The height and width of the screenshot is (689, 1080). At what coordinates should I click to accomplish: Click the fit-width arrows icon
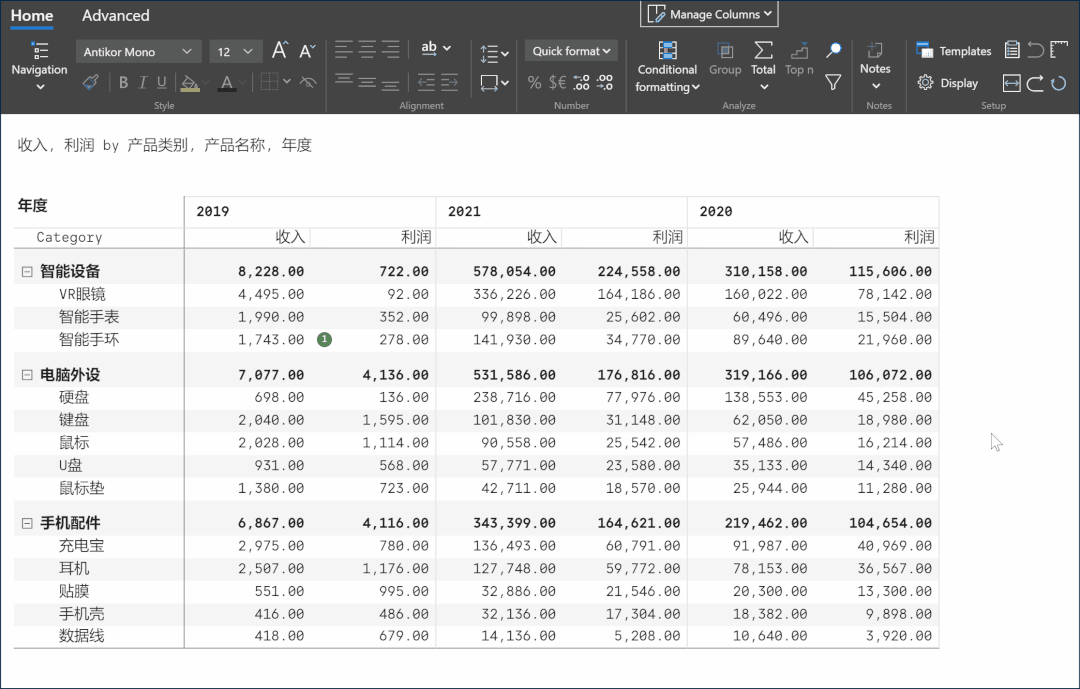pos(1012,83)
